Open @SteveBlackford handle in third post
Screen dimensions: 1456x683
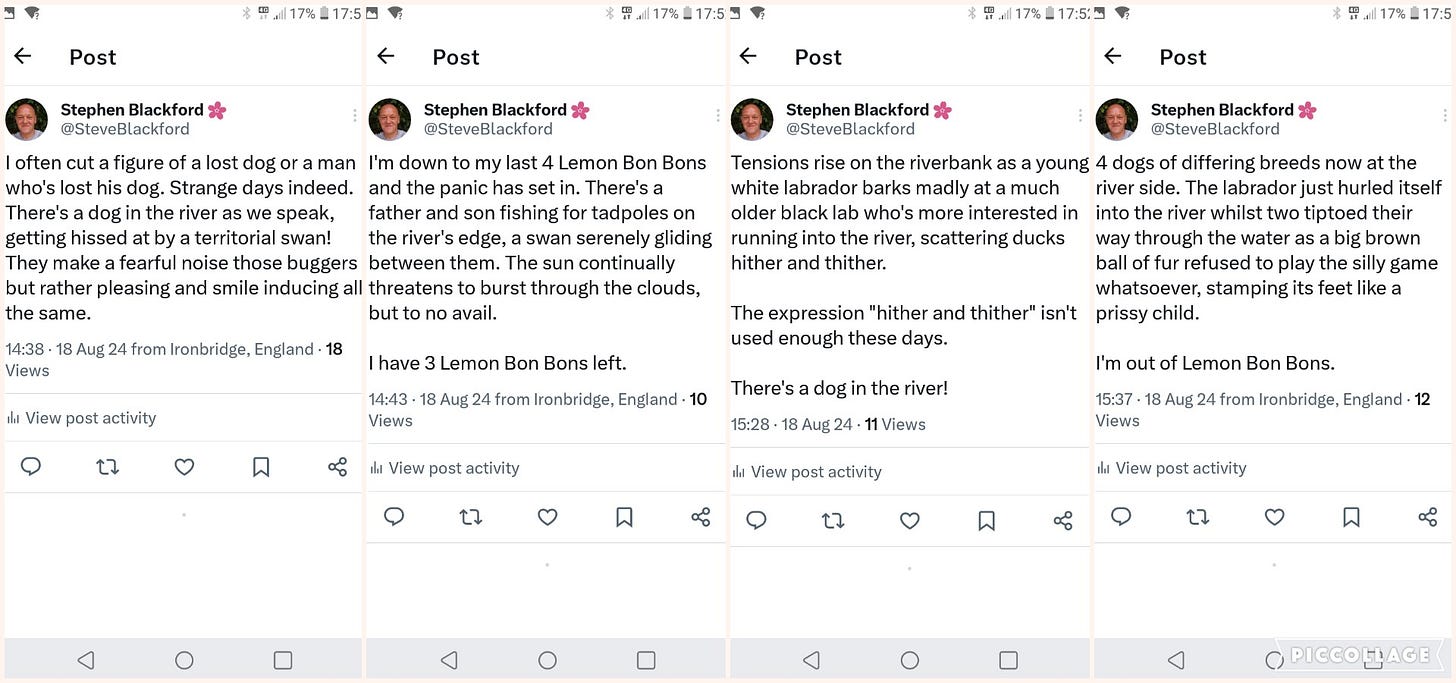[850, 128]
